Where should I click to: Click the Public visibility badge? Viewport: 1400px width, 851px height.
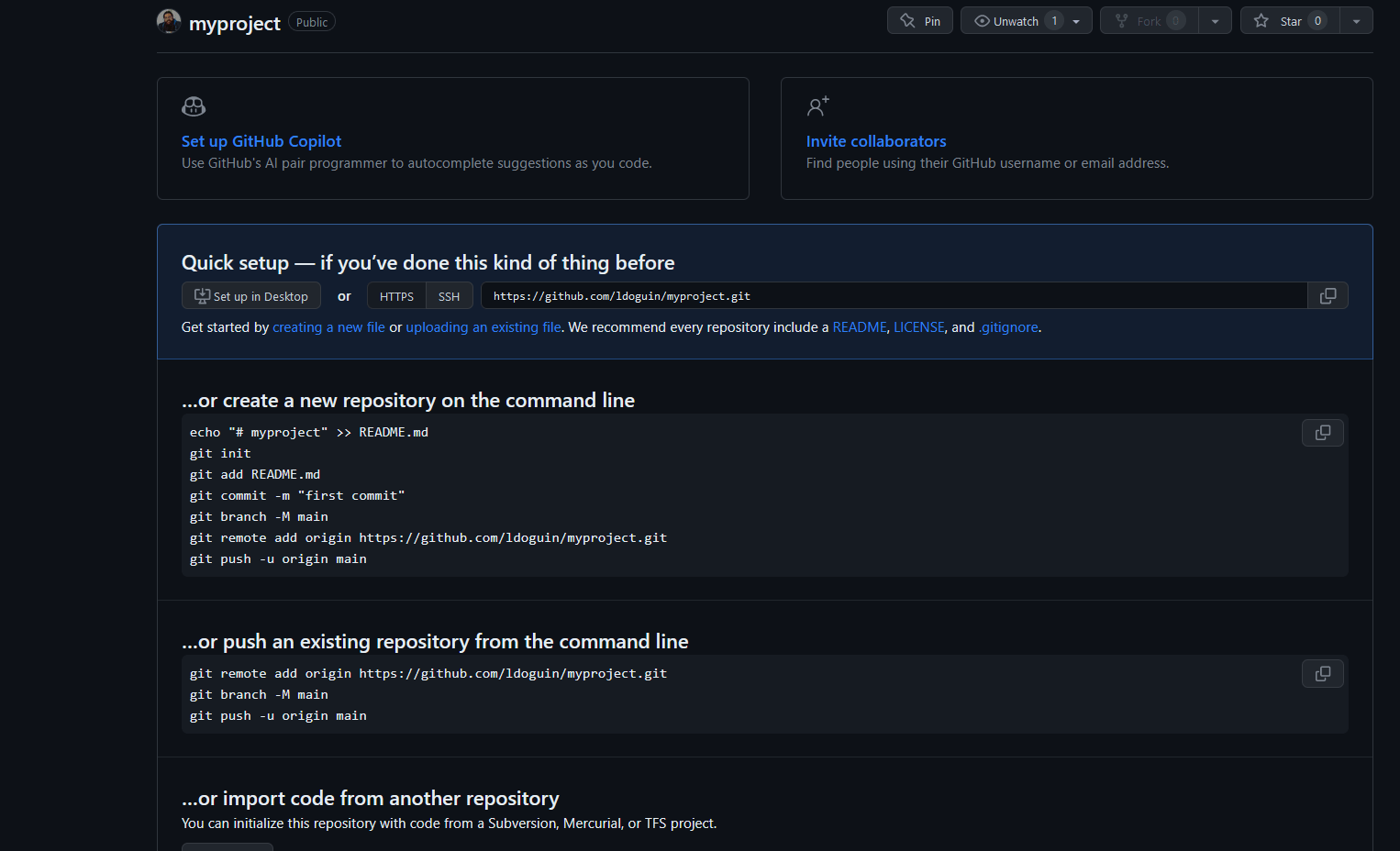pyautogui.click(x=312, y=22)
